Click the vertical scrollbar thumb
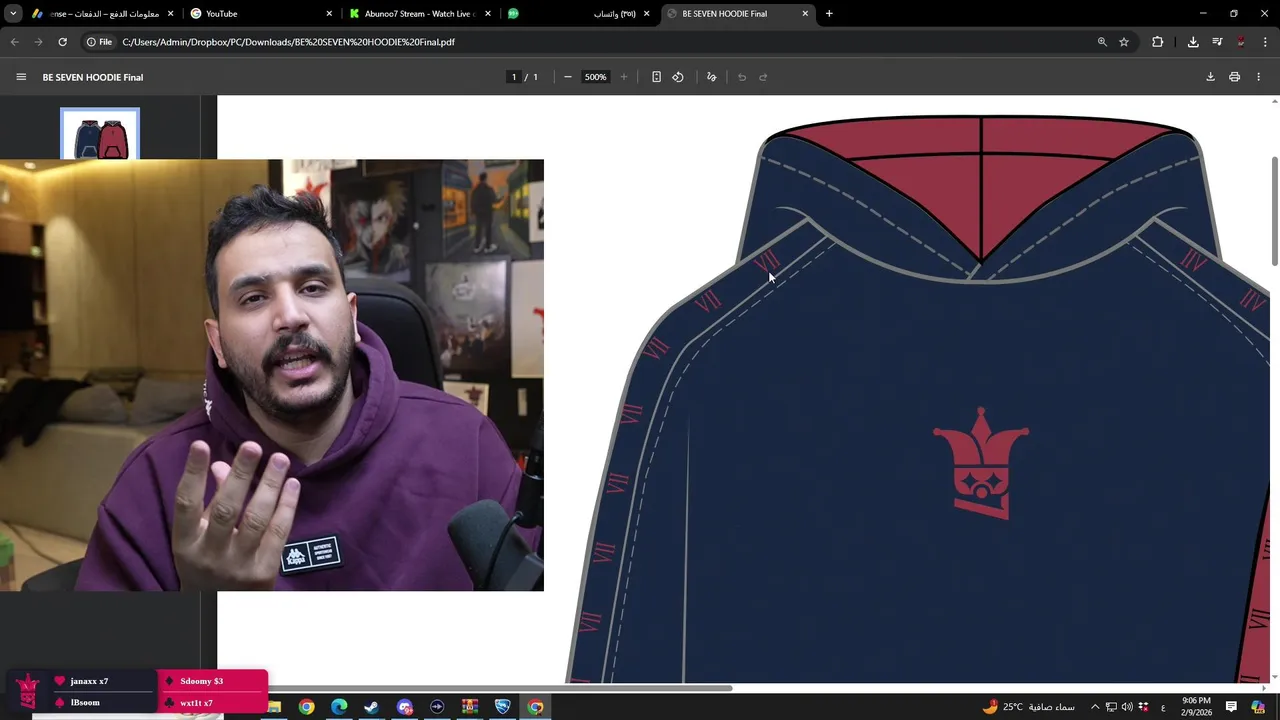The height and width of the screenshot is (720, 1280). point(1274,211)
